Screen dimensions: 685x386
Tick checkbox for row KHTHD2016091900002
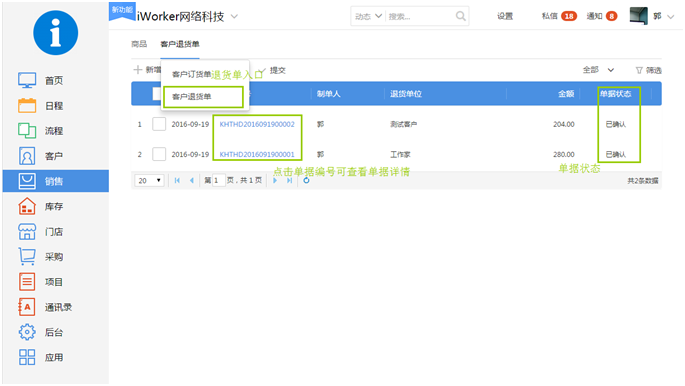coord(159,124)
